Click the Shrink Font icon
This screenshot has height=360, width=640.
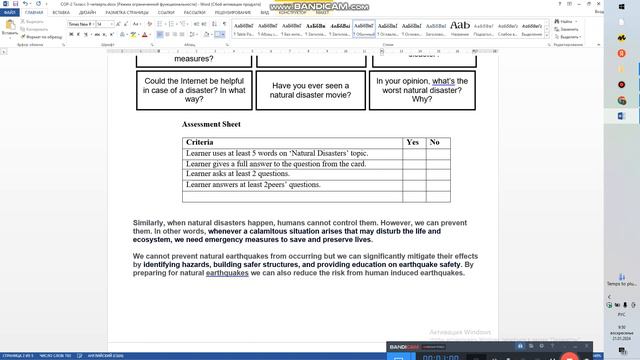point(126,24)
